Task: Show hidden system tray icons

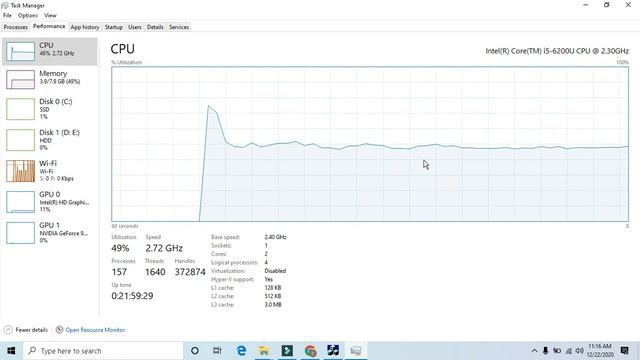Action: click(x=534, y=351)
